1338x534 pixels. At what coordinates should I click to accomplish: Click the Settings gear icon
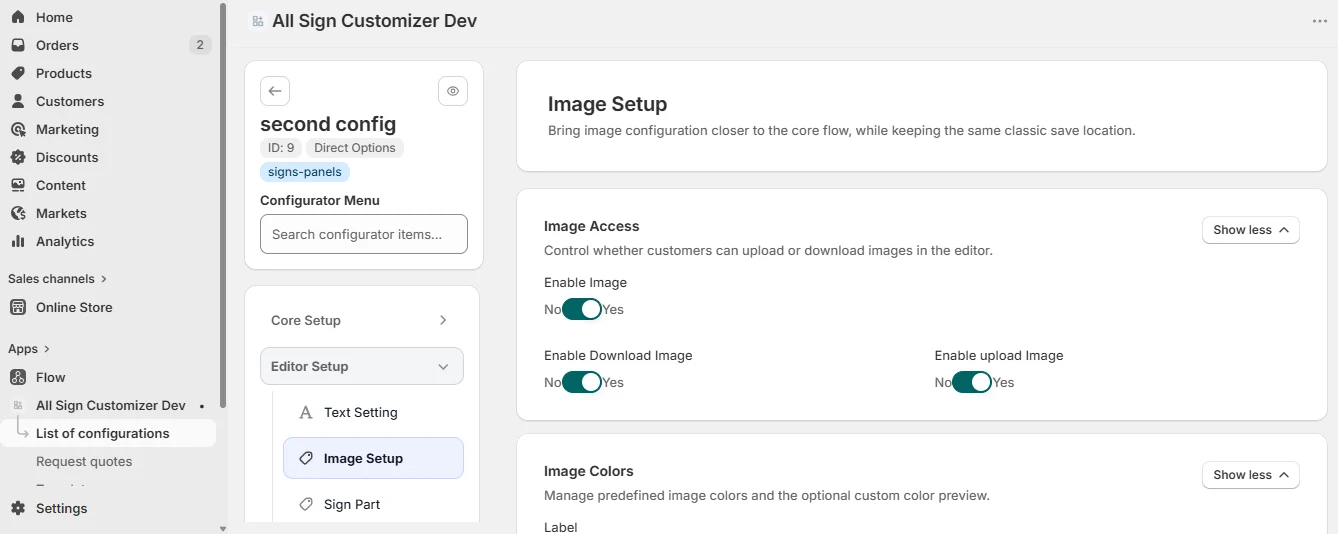17,508
